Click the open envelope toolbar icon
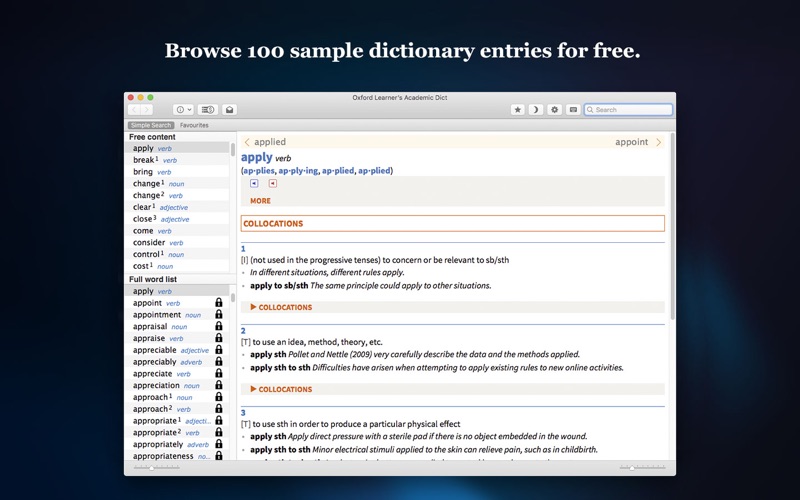The height and width of the screenshot is (500, 800). [229, 110]
